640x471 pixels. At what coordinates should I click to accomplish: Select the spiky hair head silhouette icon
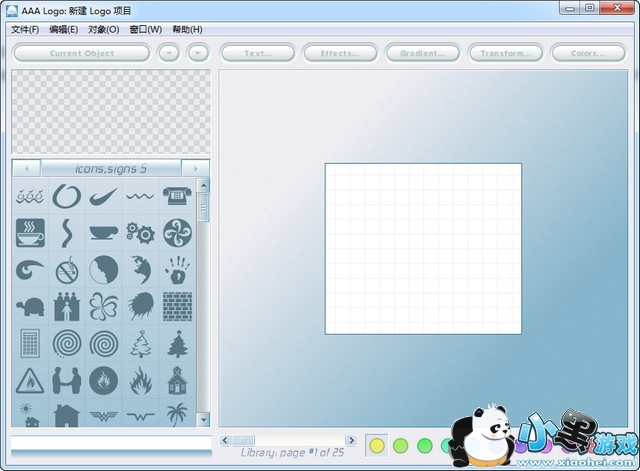tap(141, 307)
